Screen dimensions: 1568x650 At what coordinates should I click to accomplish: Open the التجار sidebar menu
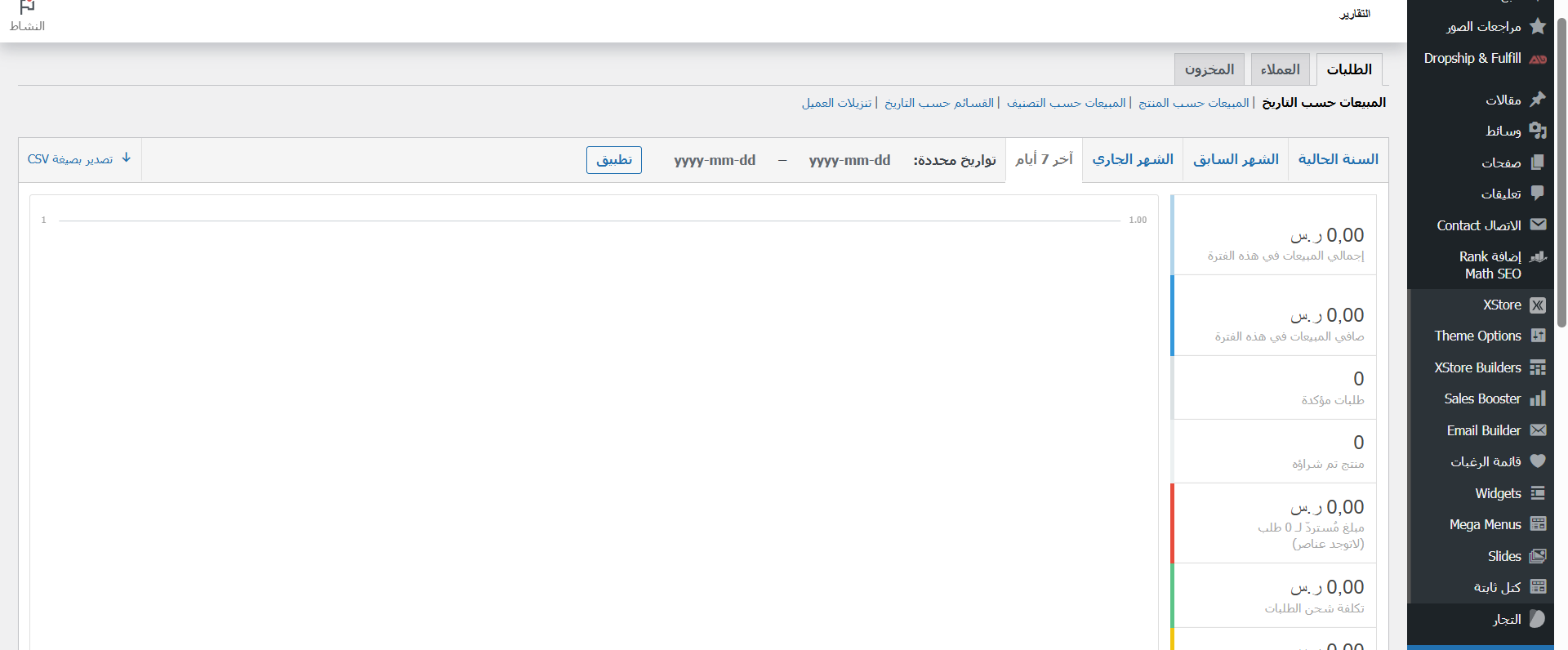pyautogui.click(x=1481, y=619)
